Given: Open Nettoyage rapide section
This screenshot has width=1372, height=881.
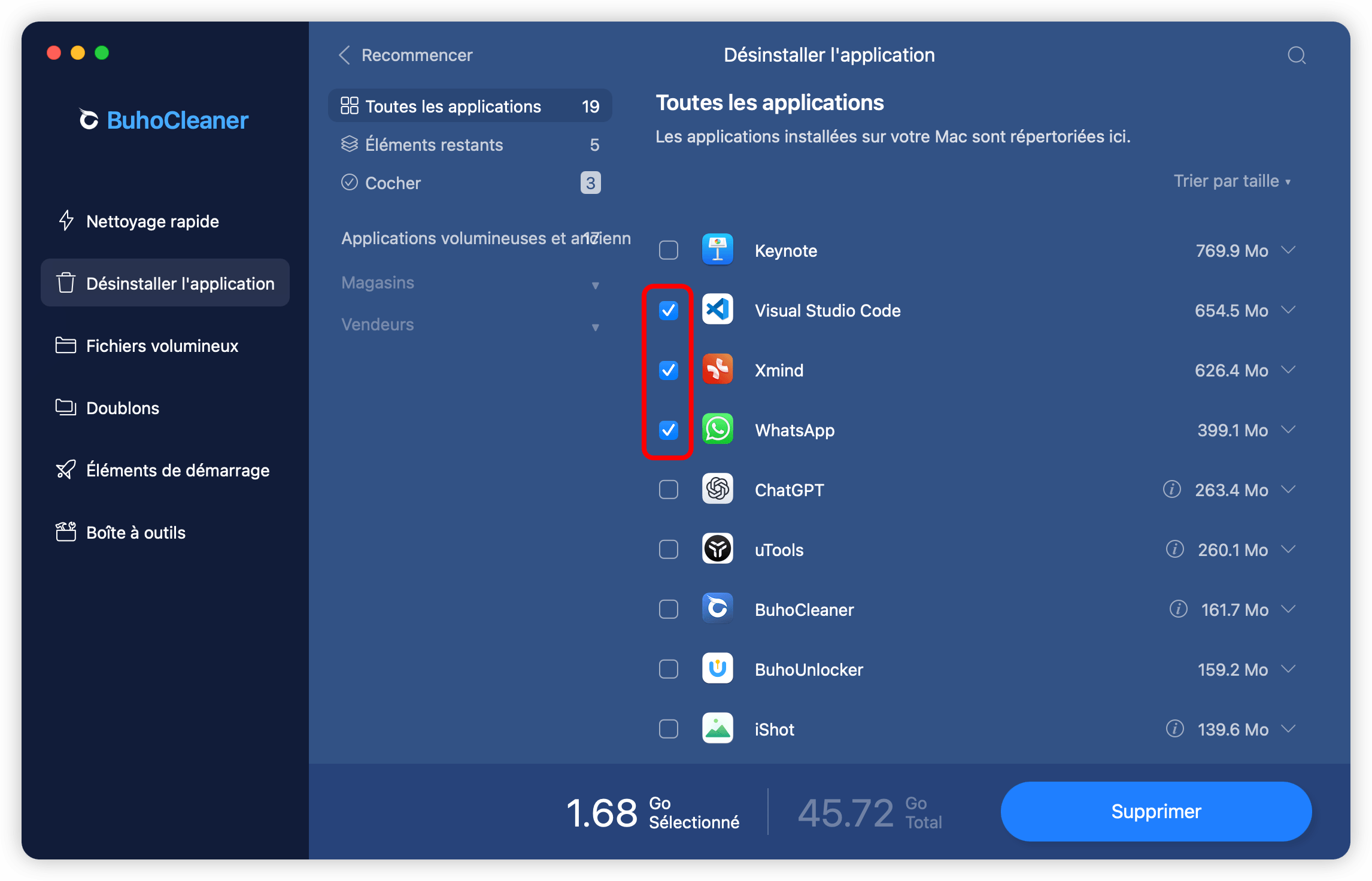Looking at the screenshot, I should click(x=165, y=221).
